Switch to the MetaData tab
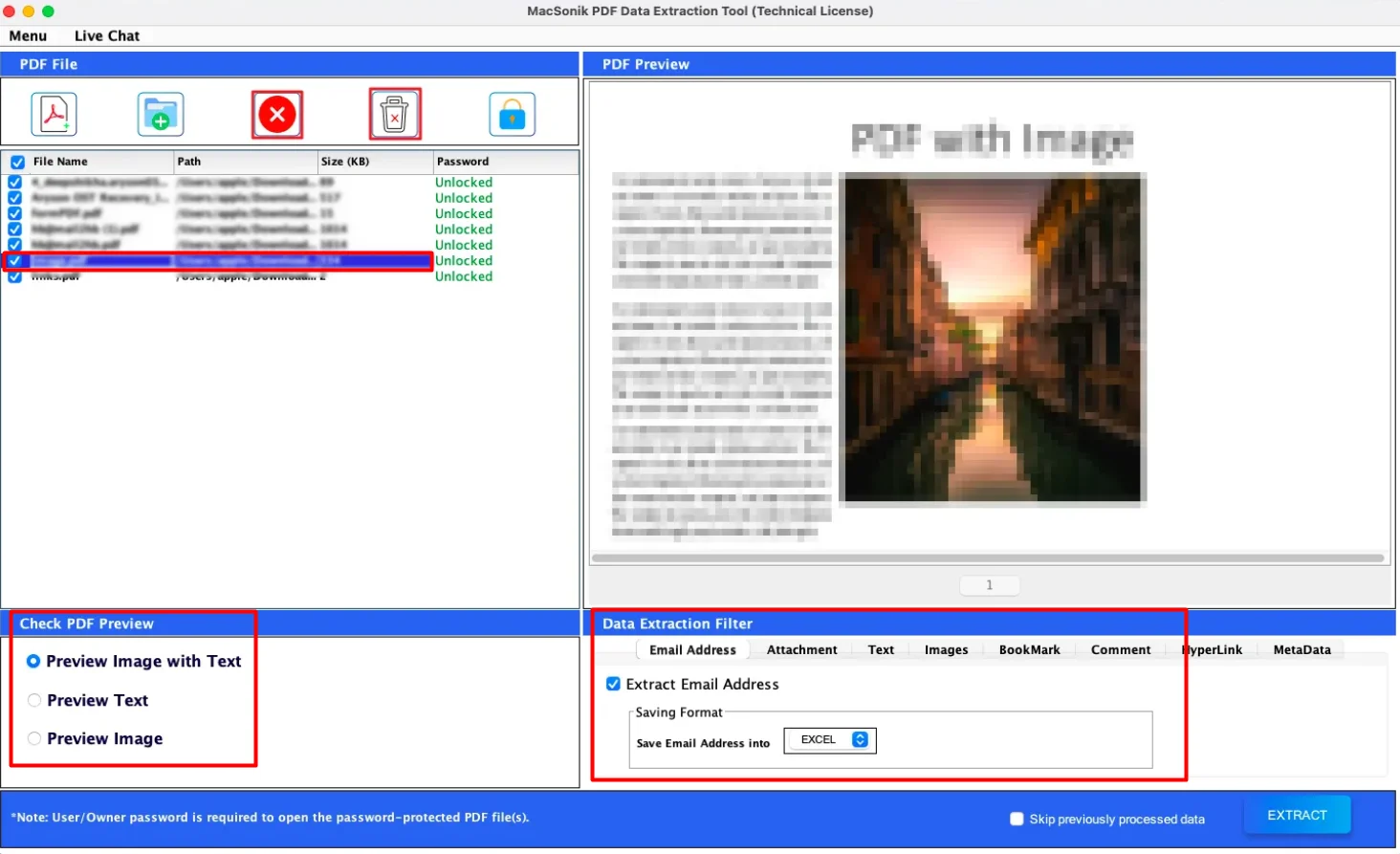 pos(1302,649)
